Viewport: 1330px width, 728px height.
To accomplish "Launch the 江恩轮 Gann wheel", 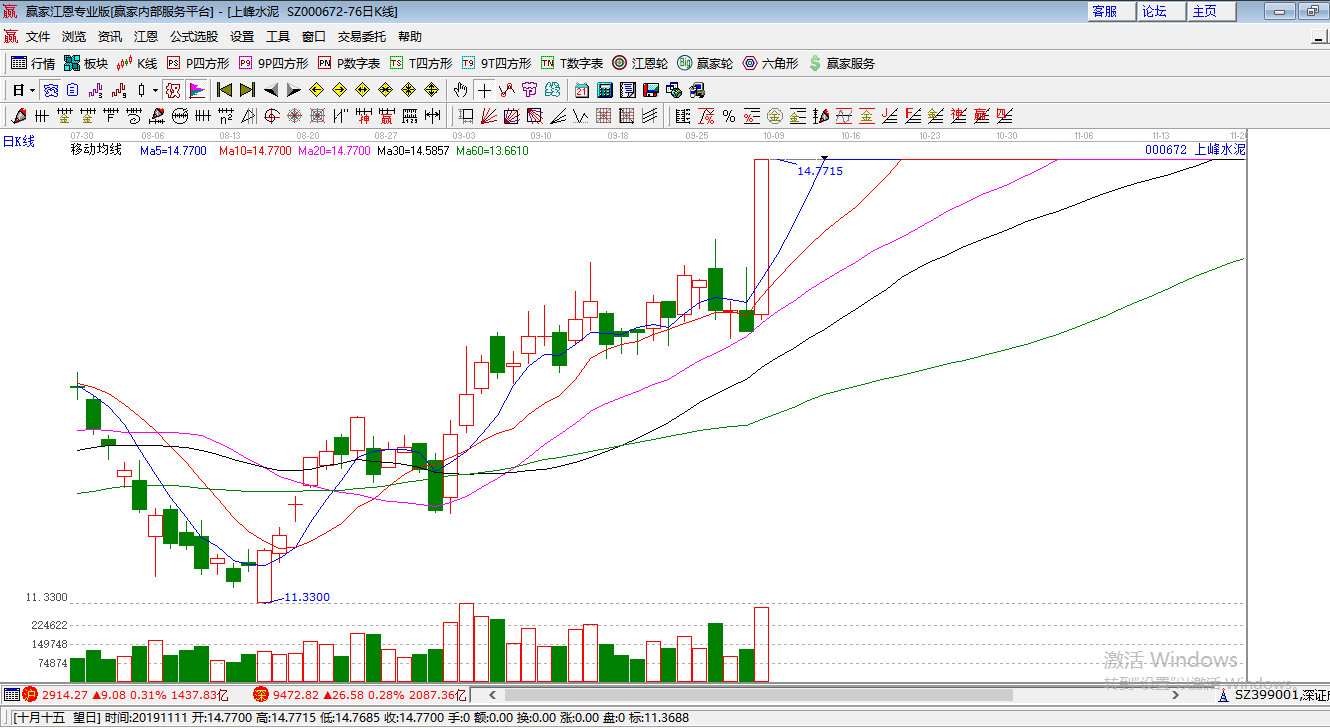I will [x=640, y=63].
